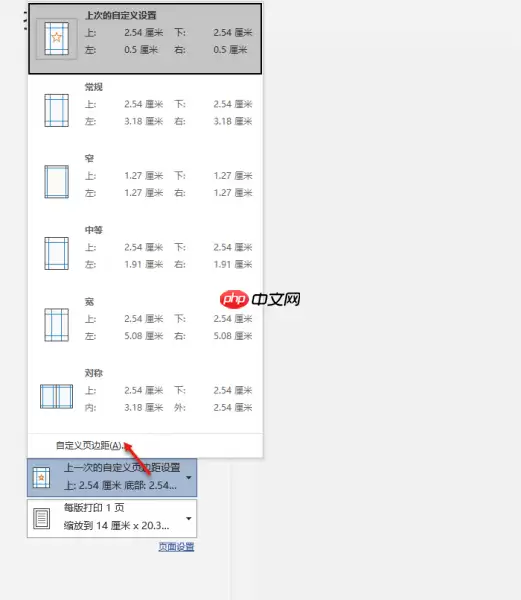521x600 pixels.
Task: Choose the 常规 margin preset
Action: [145, 110]
